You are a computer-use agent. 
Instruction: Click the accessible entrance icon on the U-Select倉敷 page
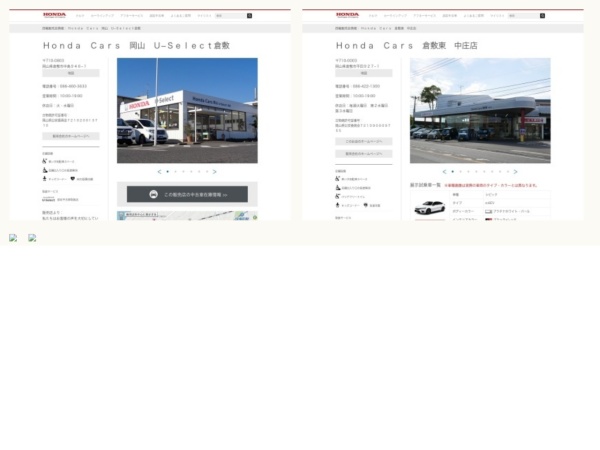click(x=45, y=170)
